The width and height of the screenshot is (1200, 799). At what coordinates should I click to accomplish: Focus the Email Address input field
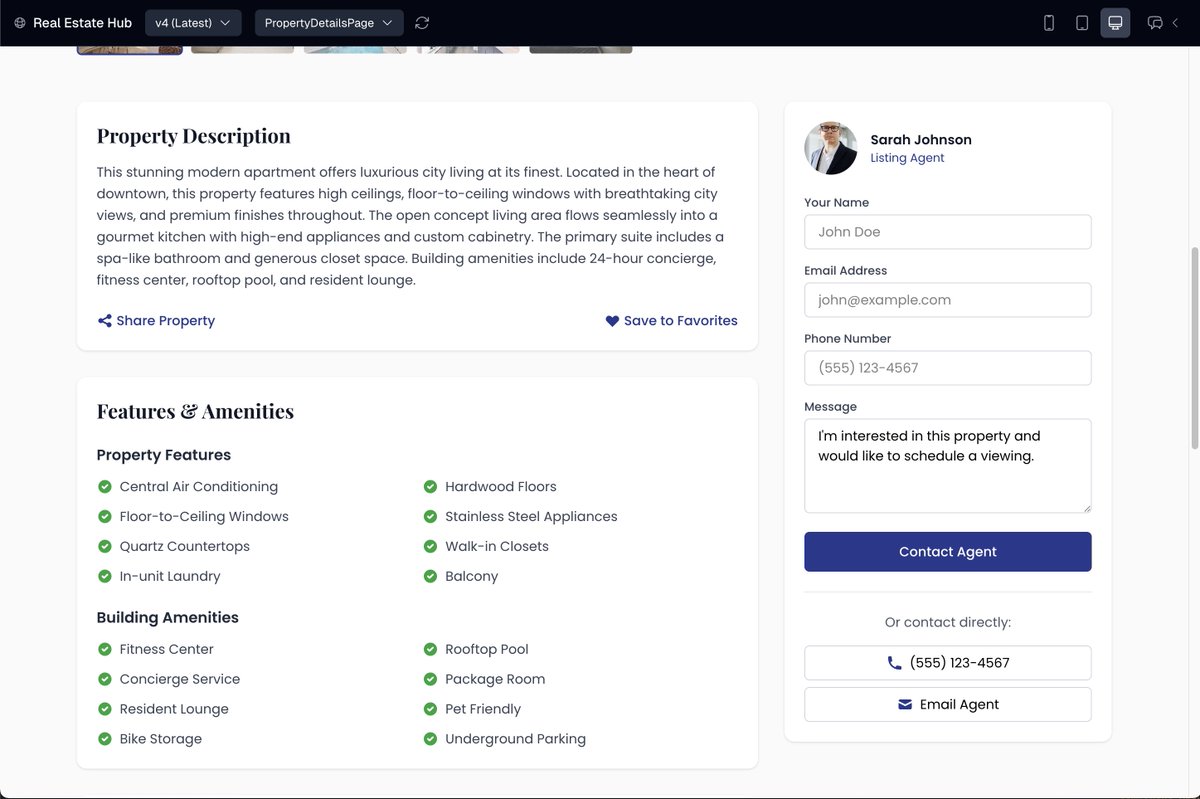coord(947,300)
